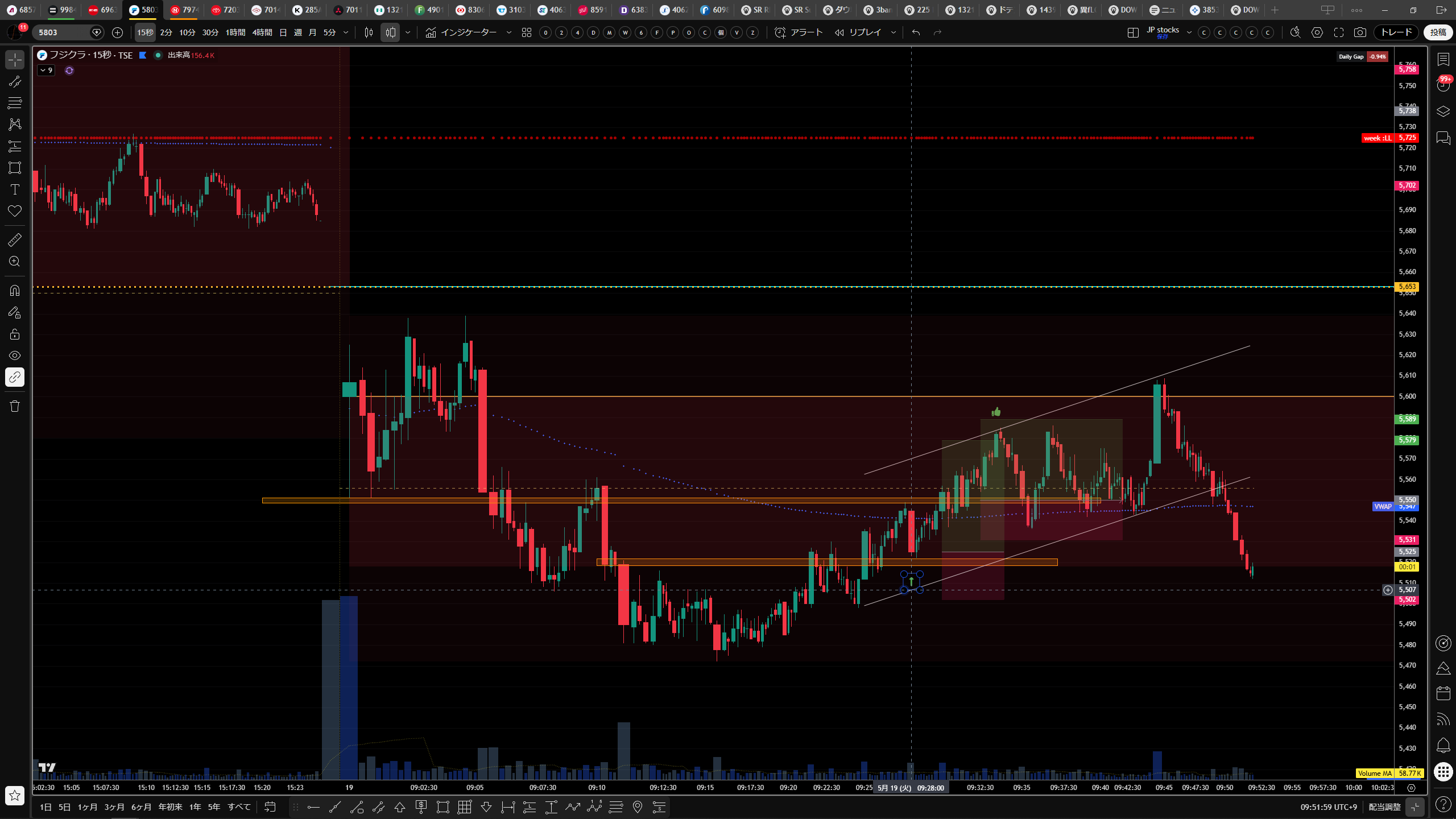The height and width of the screenshot is (819, 1456).
Task: Toggle the hollow candles chart style
Action: [390, 32]
